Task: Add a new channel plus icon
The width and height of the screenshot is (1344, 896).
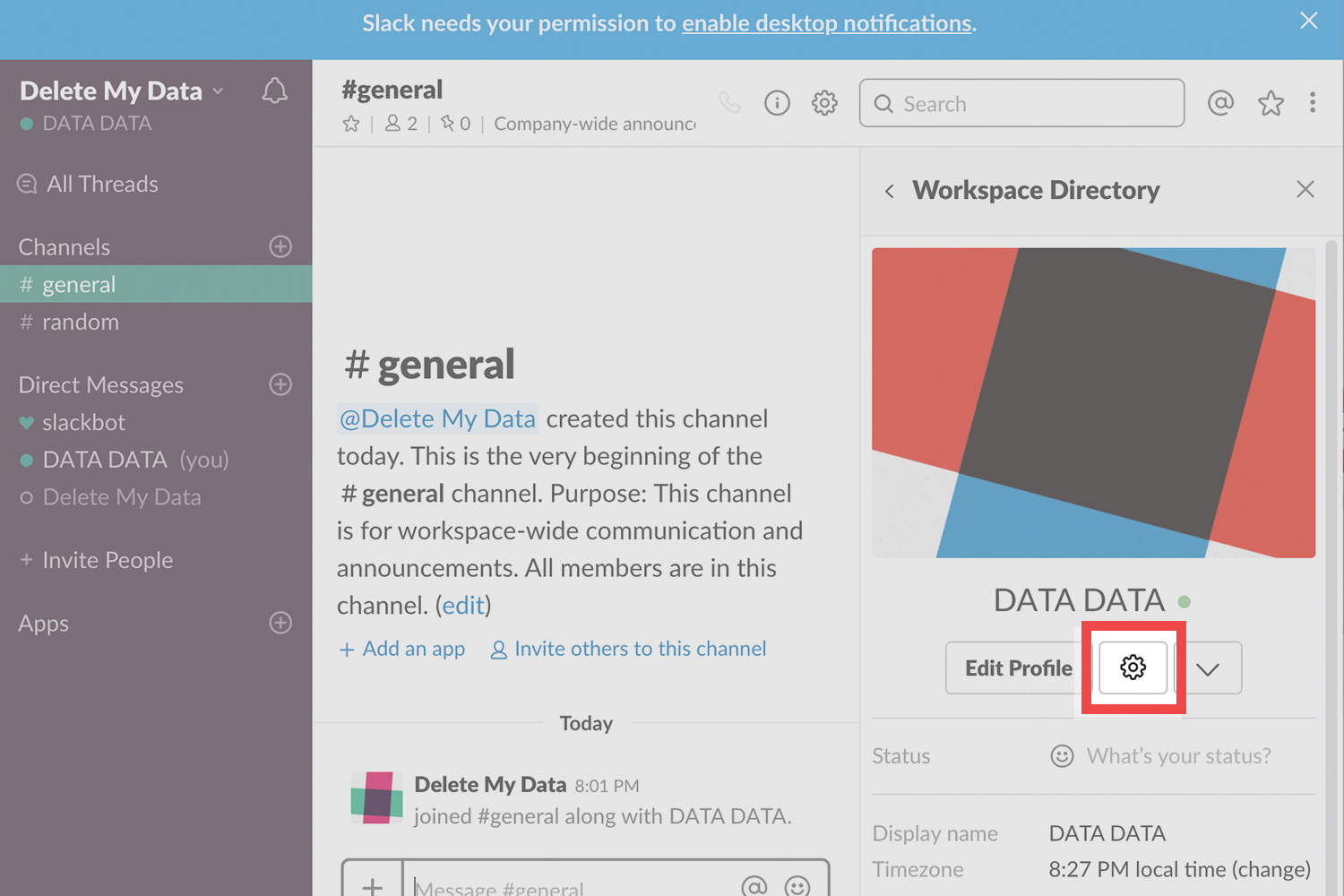Action: [280, 246]
